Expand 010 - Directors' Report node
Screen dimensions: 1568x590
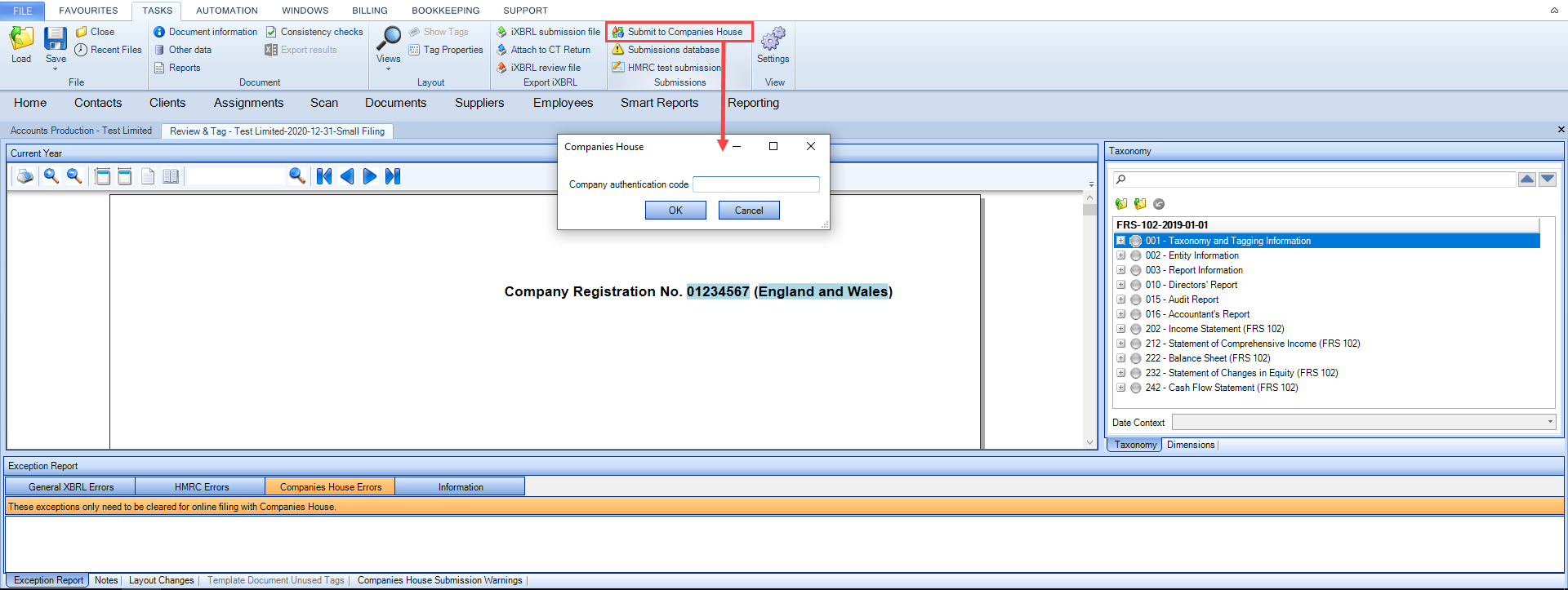click(x=1121, y=285)
